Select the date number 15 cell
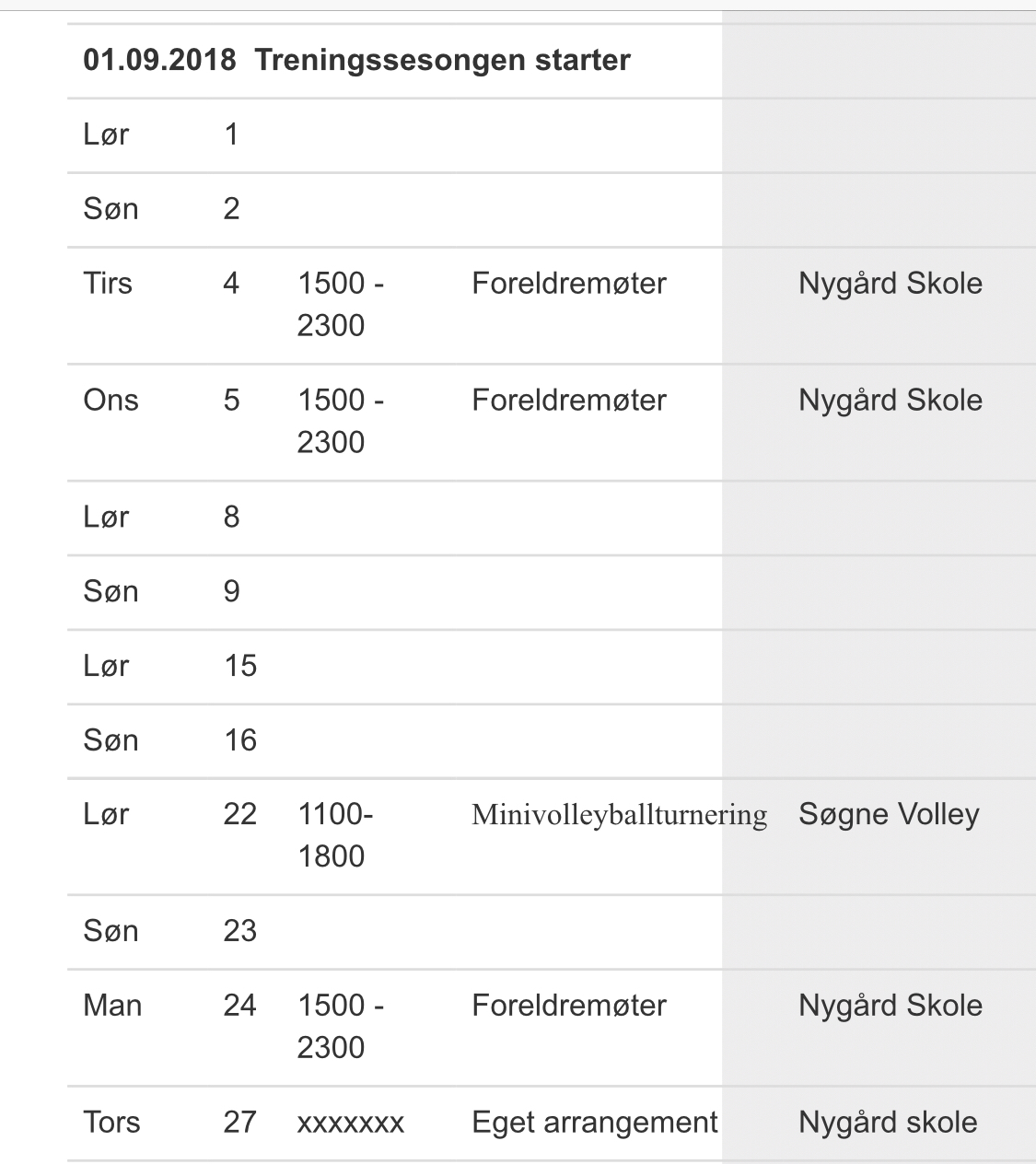 240,666
